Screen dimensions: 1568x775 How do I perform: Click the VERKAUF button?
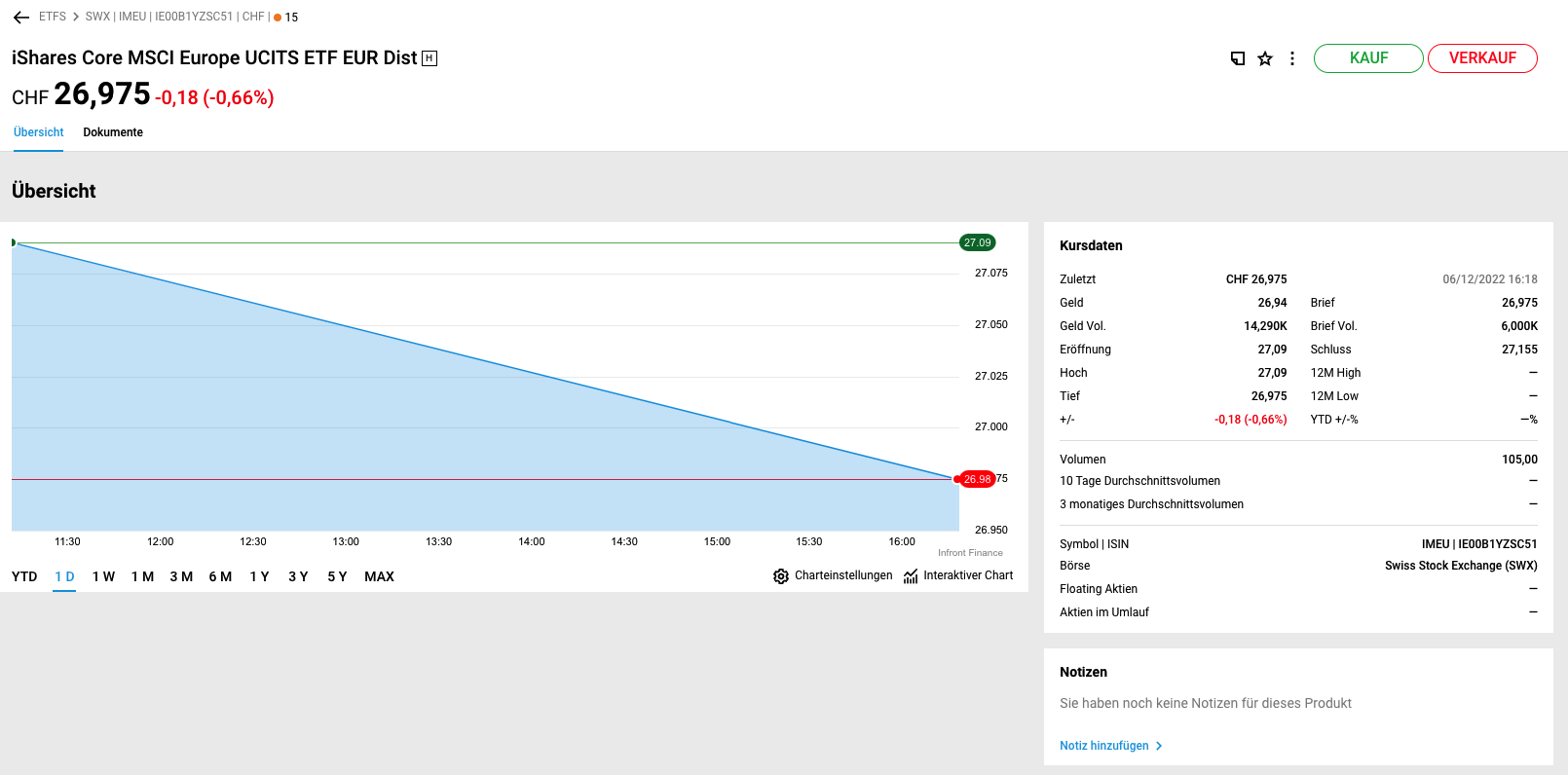pos(1482,58)
